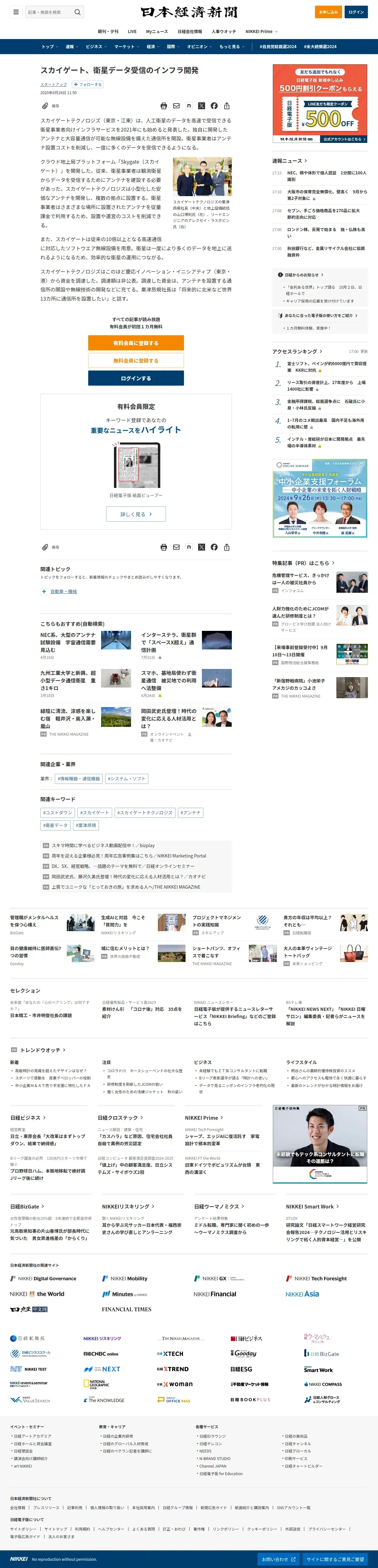Toggle フォローする for スタートアップ

tap(88, 85)
